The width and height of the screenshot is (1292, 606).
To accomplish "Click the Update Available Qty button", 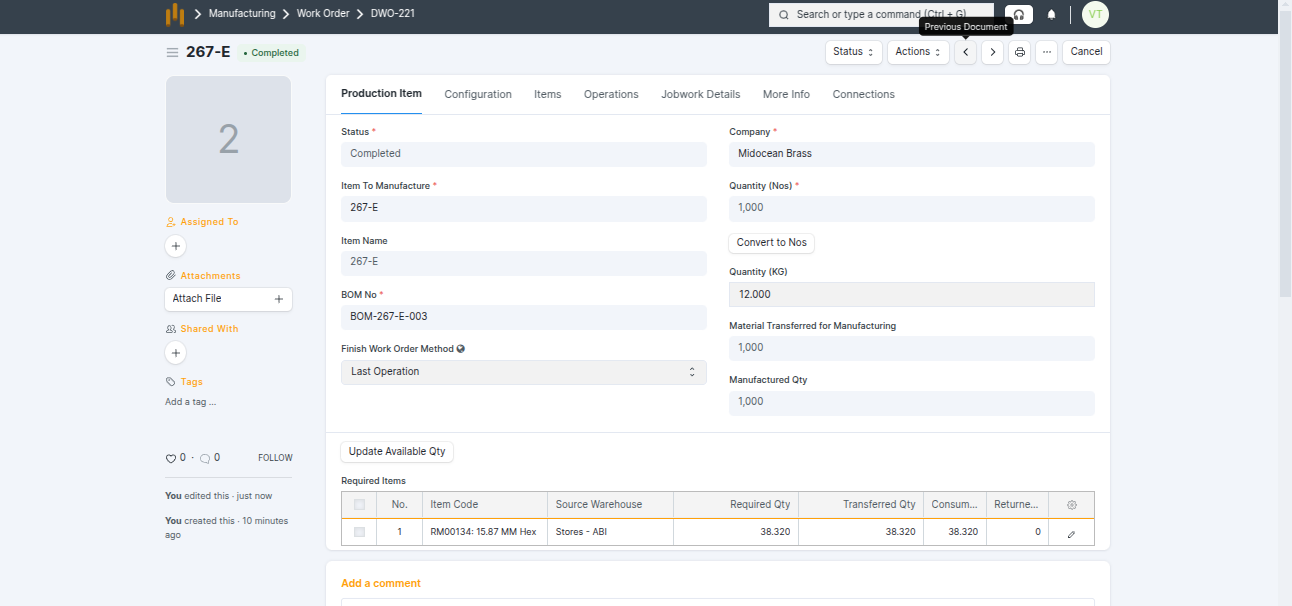I will [397, 452].
